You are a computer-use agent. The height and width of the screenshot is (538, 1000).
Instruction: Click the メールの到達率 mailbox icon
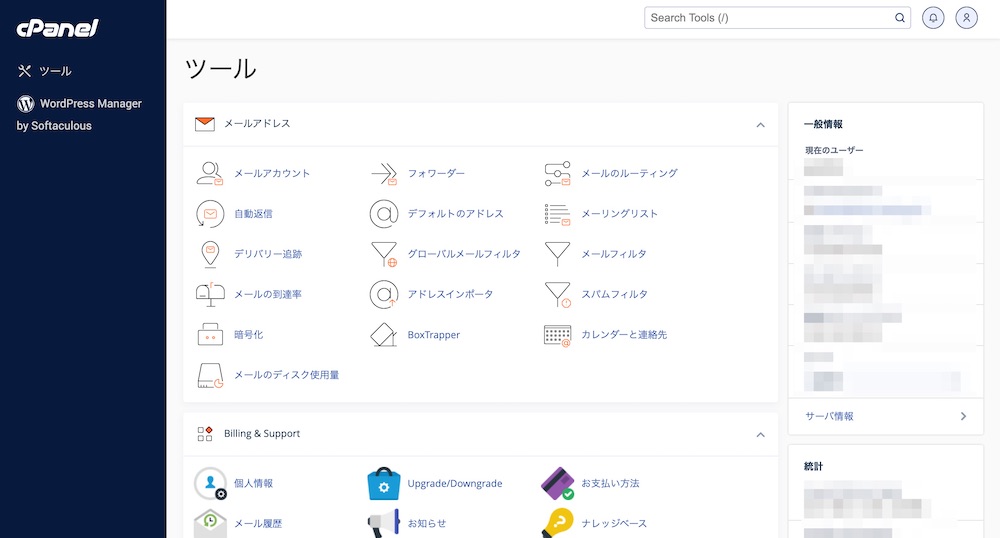click(210, 294)
